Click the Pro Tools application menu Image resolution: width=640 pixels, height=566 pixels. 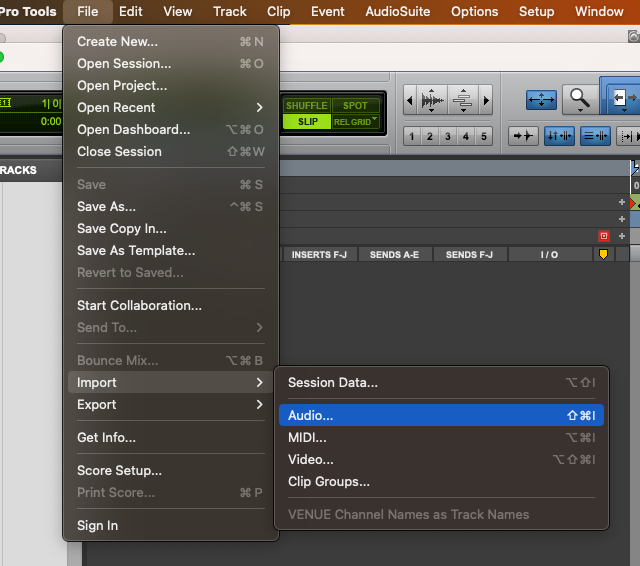point(28,11)
